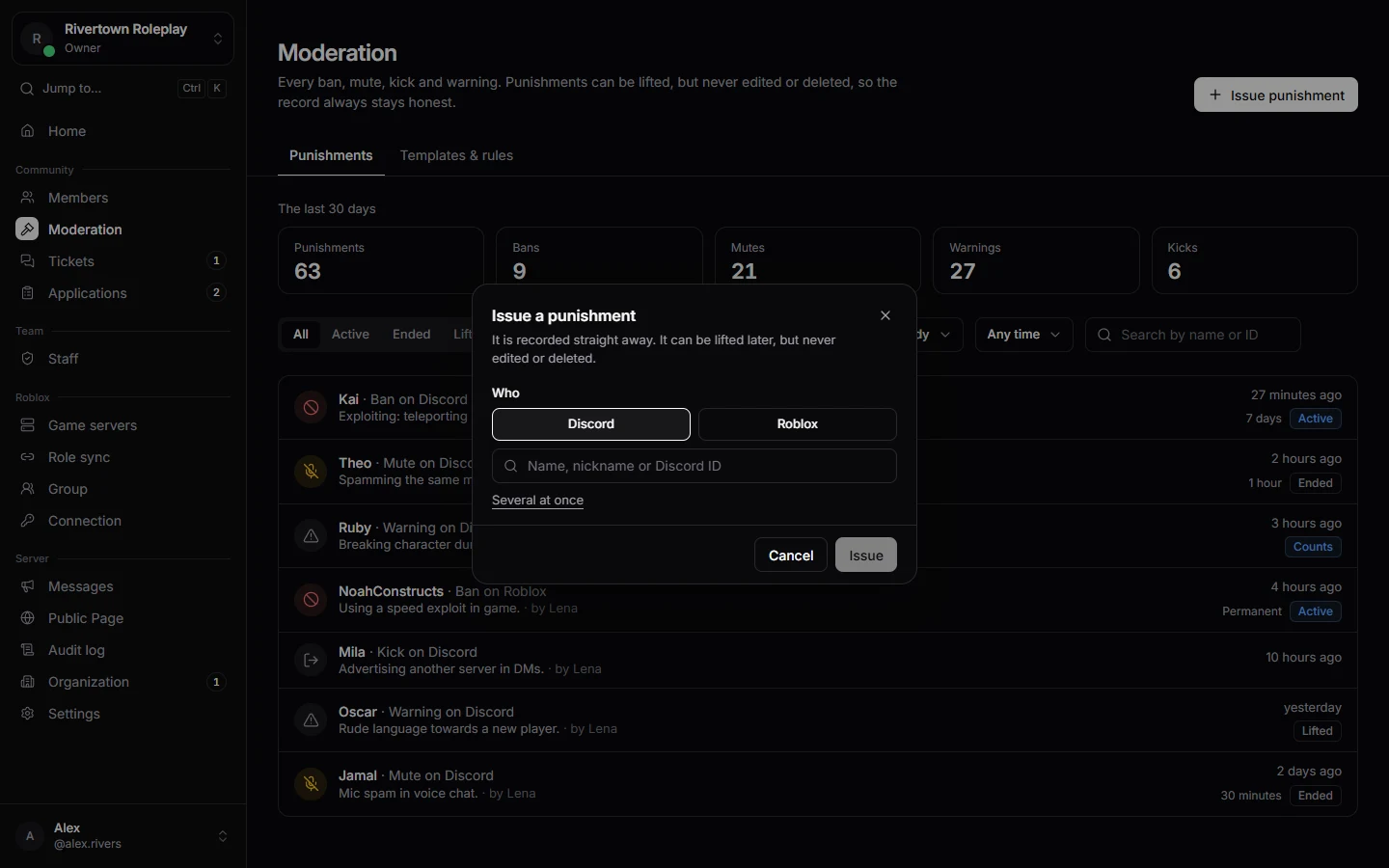Open the Public Page globe icon
This screenshot has height=868, width=1389.
pyautogui.click(x=28, y=618)
